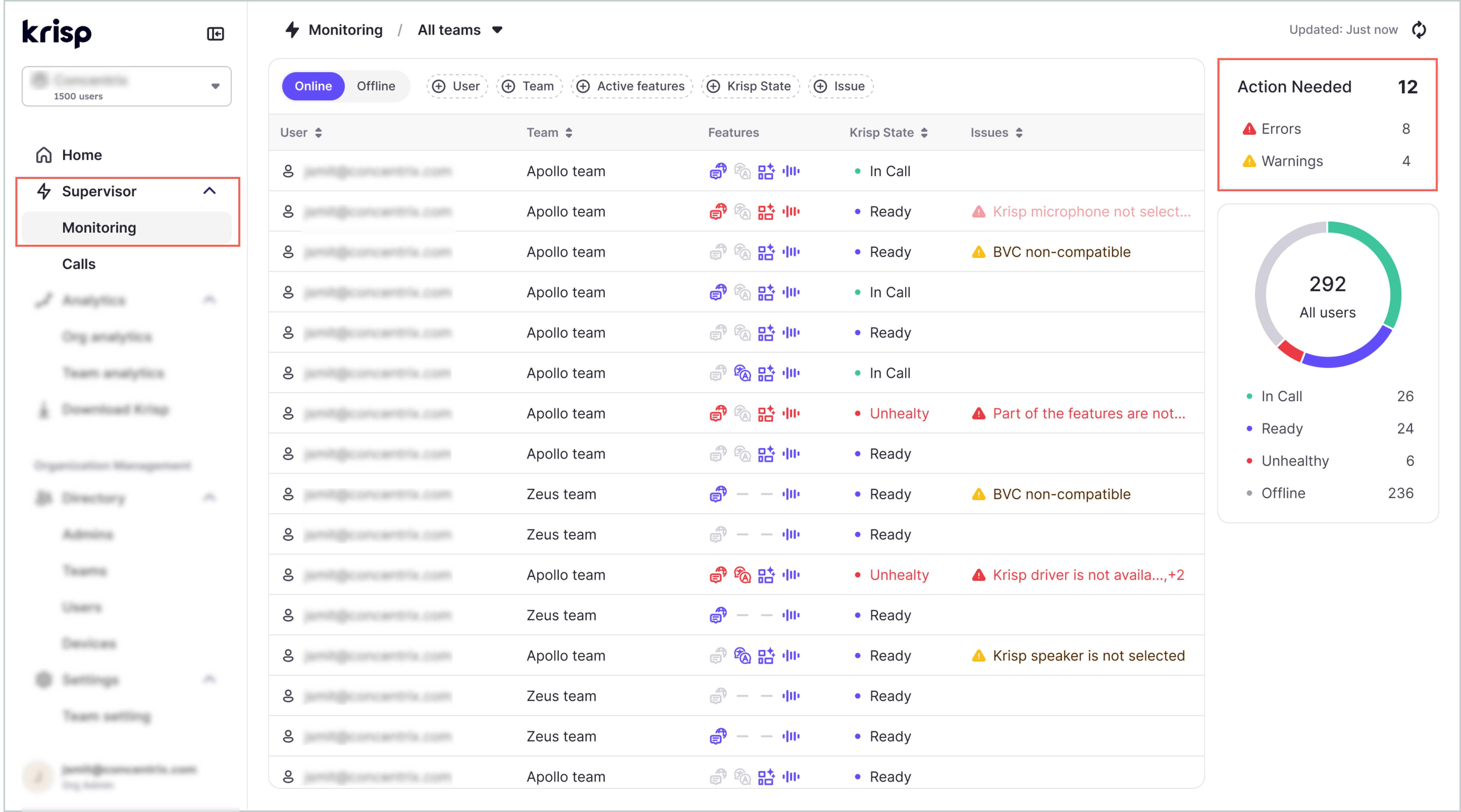Click red chat feature icon in Krisp microphone row
This screenshot has height=812, width=1461.
(x=718, y=211)
